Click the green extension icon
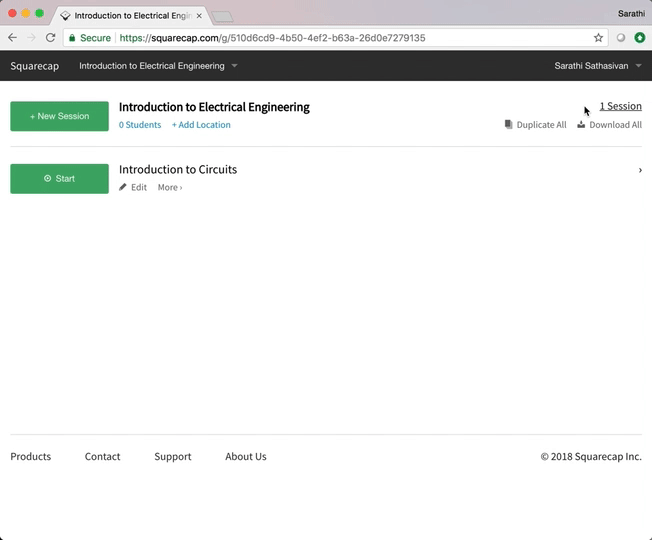652x540 pixels. [x=640, y=38]
